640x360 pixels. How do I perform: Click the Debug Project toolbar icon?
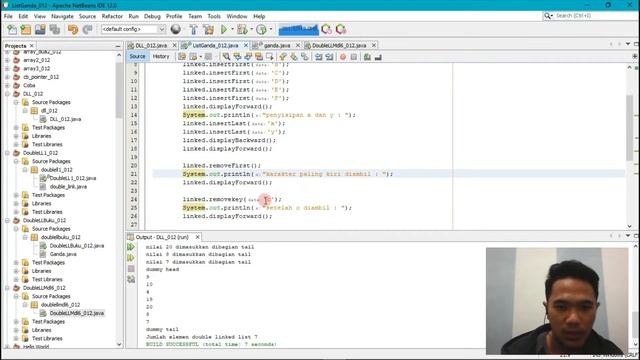click(242, 29)
